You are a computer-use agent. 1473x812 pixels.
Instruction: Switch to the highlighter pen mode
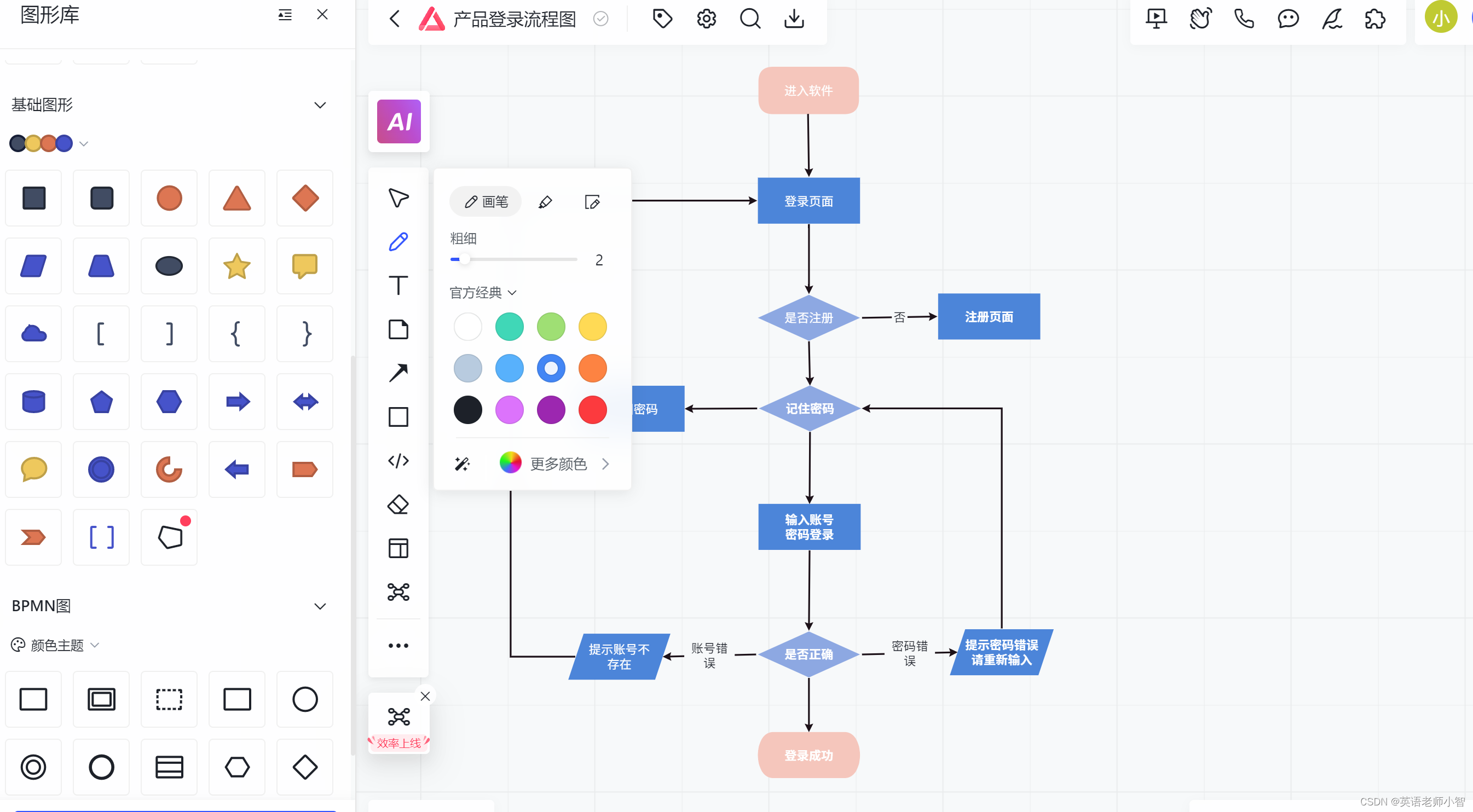coord(545,202)
